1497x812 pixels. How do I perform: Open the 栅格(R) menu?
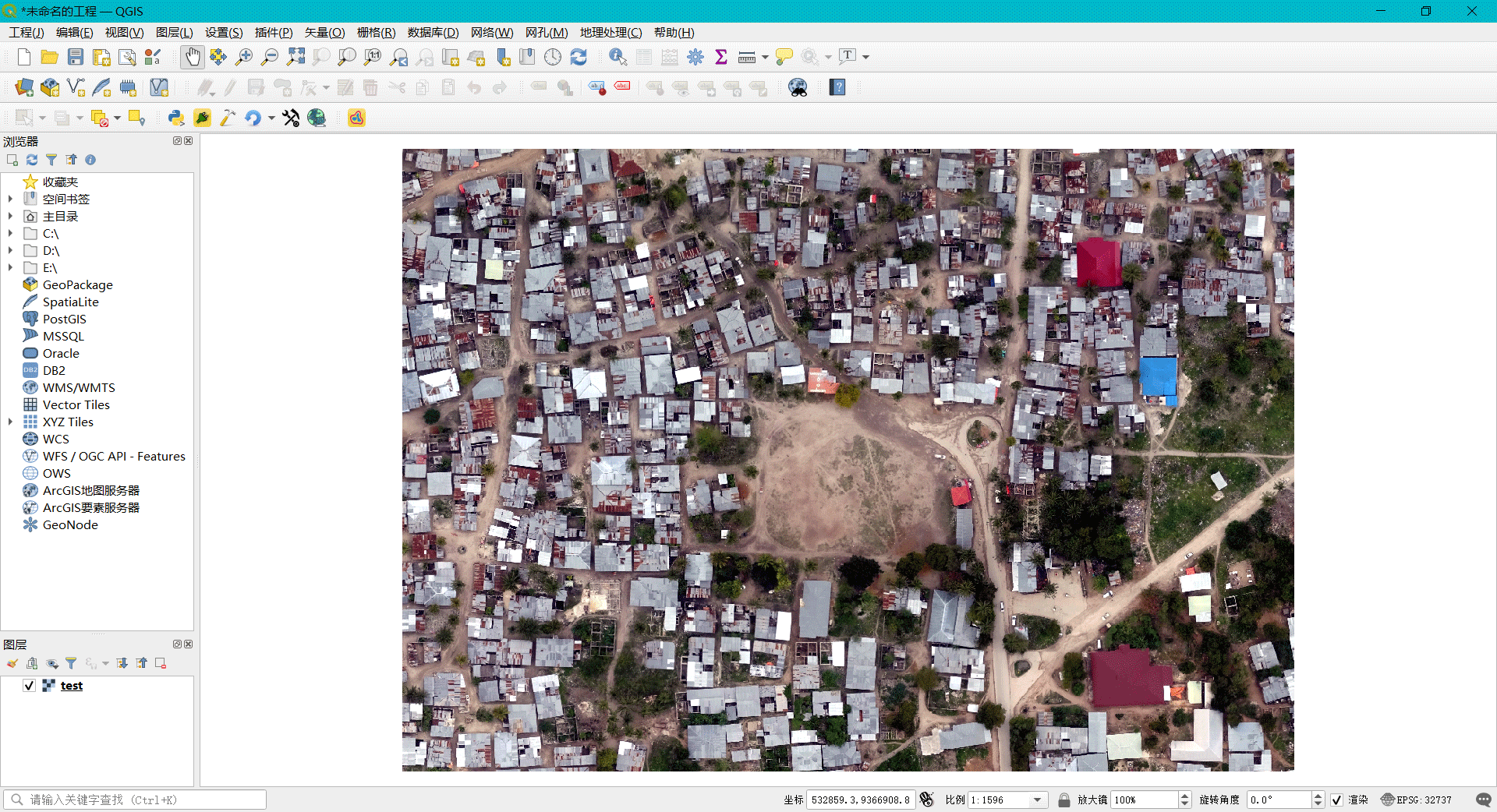[x=377, y=33]
